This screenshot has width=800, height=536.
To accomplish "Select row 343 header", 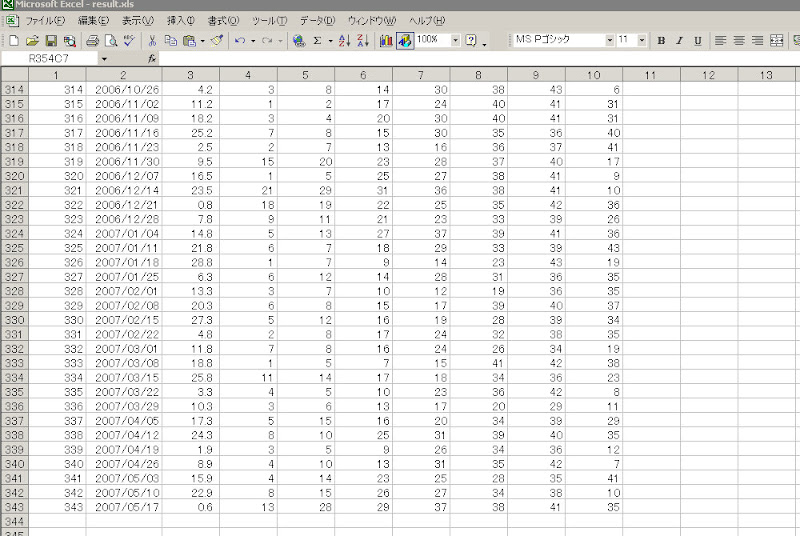I will point(14,507).
